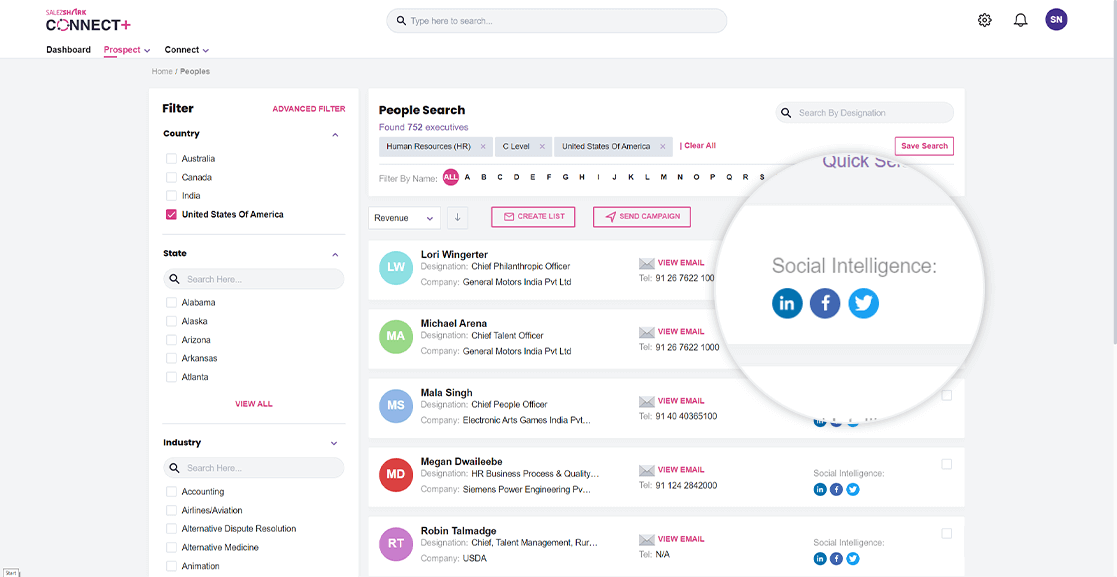
Task: Filter names by letter A
Action: [x=467, y=177]
